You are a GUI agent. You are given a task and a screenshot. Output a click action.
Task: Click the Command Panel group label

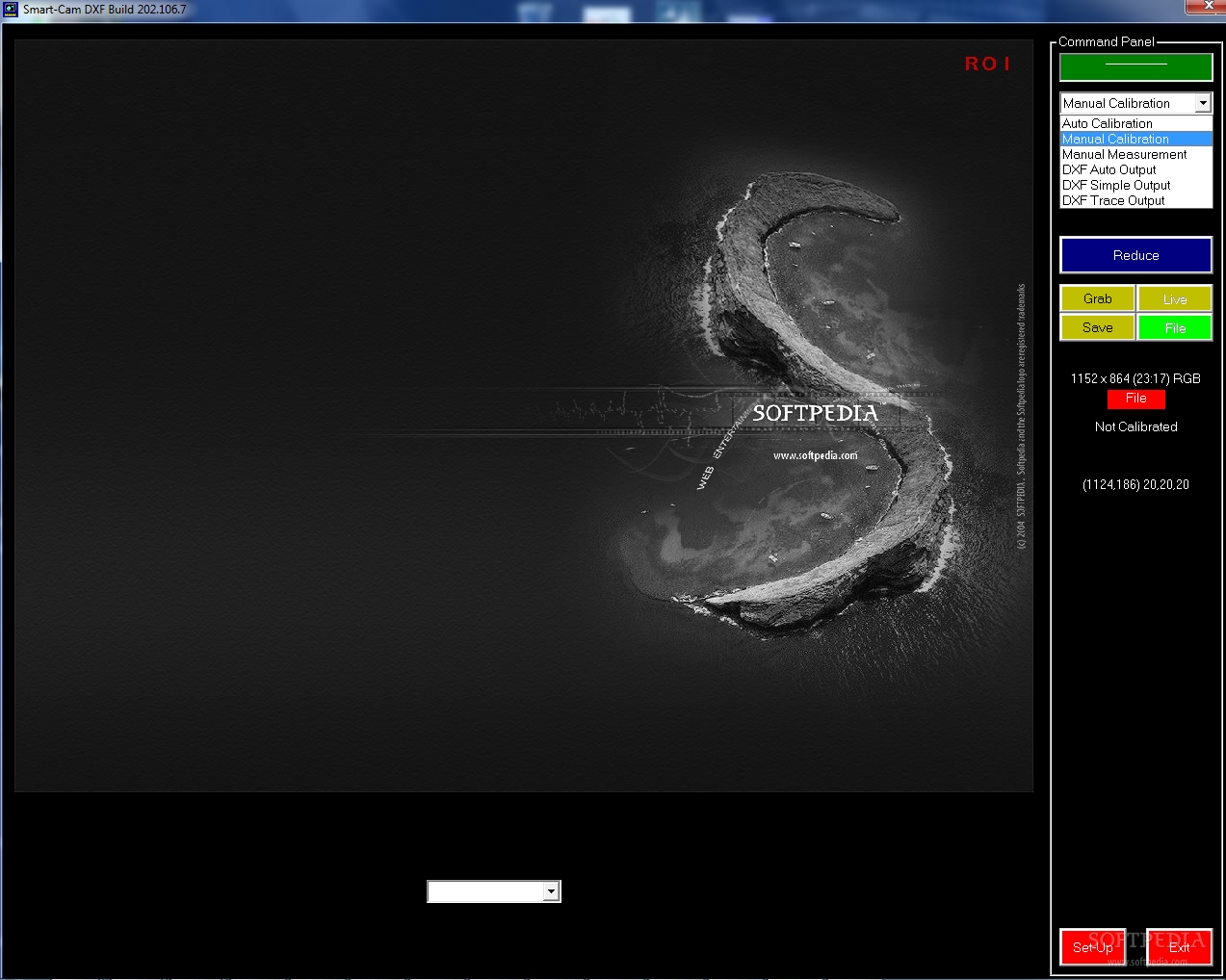(1106, 41)
